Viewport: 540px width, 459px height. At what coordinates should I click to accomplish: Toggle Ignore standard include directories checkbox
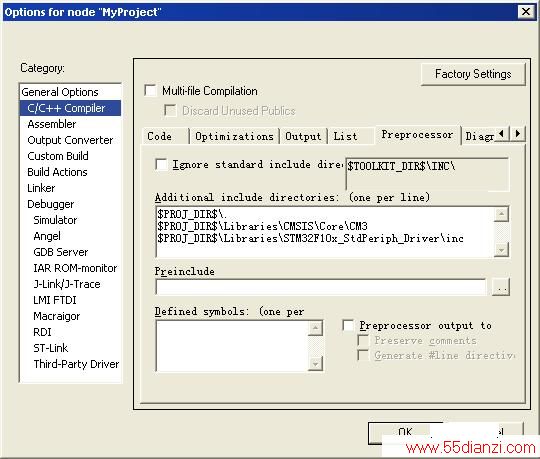[x=161, y=164]
